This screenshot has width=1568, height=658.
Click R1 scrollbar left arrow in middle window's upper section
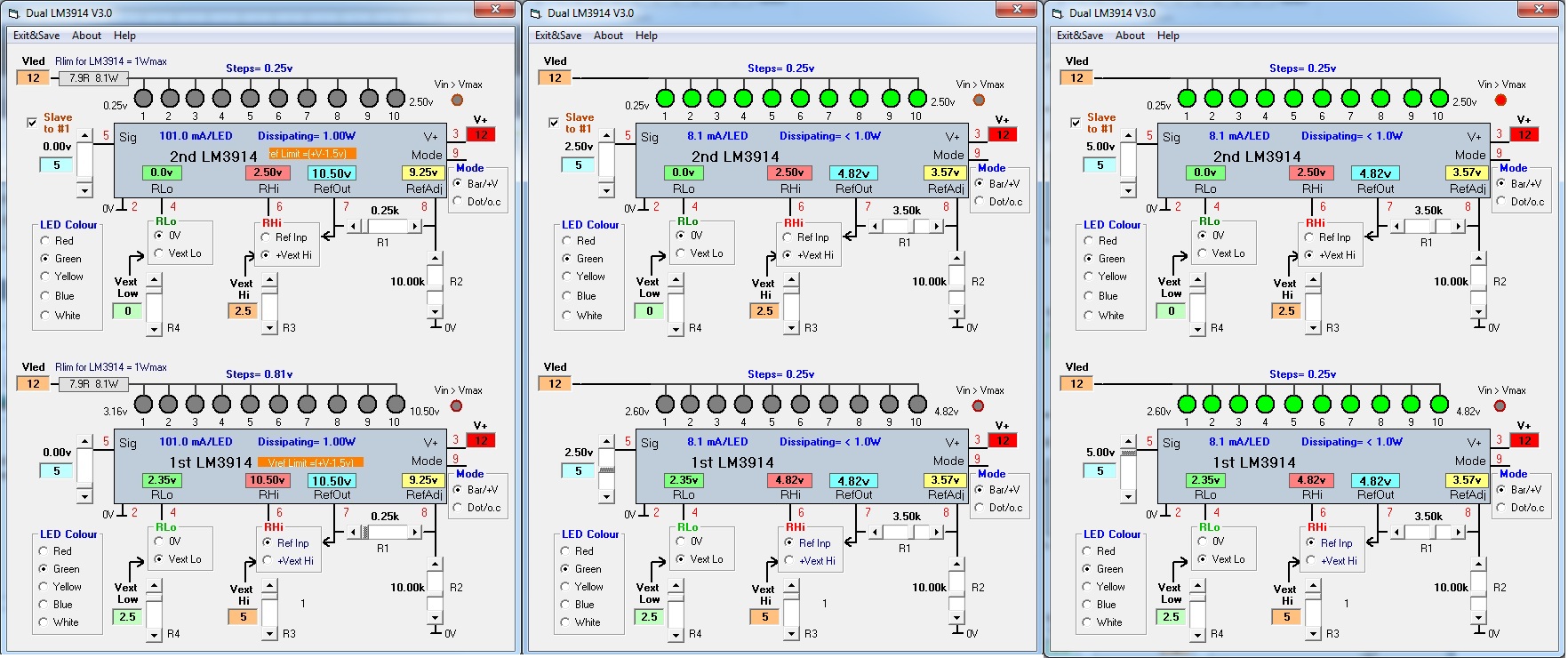tap(876, 226)
